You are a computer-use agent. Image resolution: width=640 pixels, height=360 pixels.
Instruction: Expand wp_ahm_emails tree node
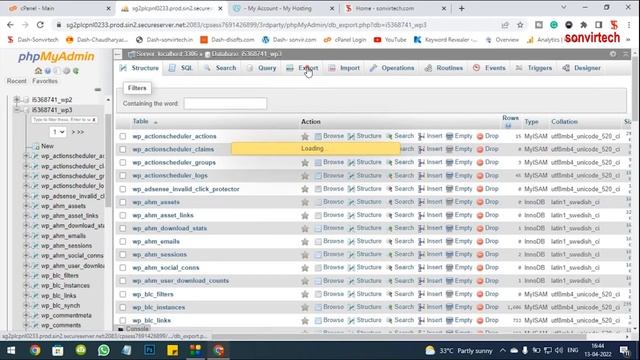coord(27,236)
